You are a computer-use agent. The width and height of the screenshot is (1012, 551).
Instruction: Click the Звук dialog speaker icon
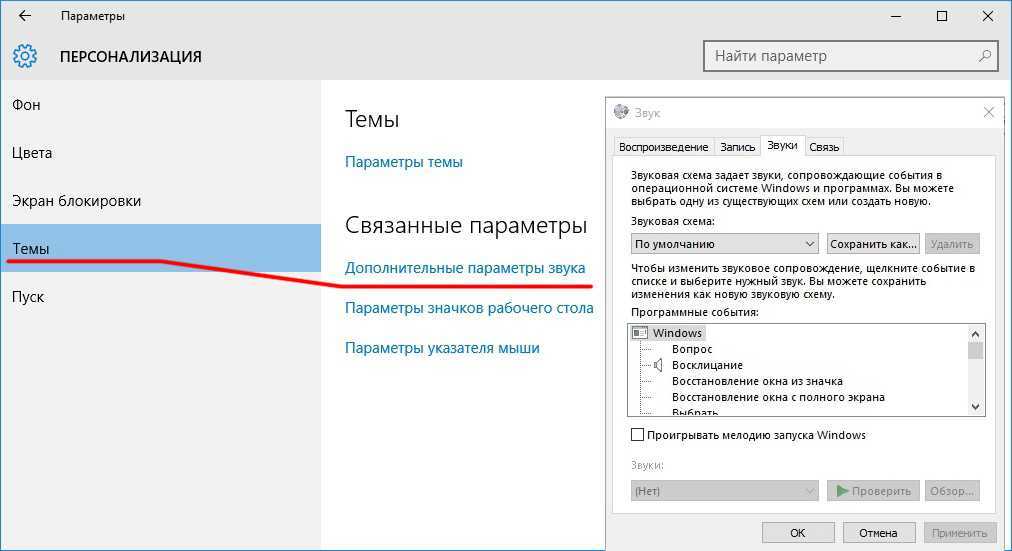pos(621,112)
